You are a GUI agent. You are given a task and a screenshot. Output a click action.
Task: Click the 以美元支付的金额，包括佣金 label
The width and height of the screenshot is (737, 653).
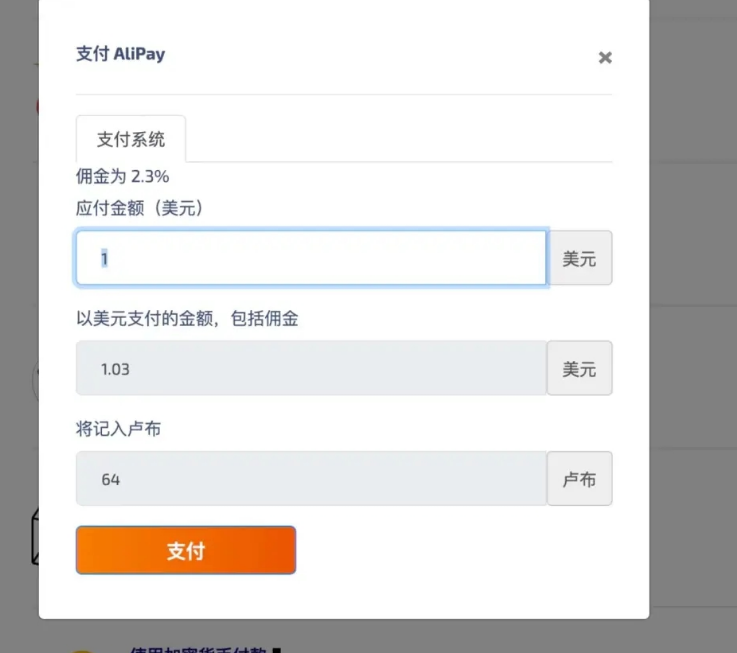187,319
